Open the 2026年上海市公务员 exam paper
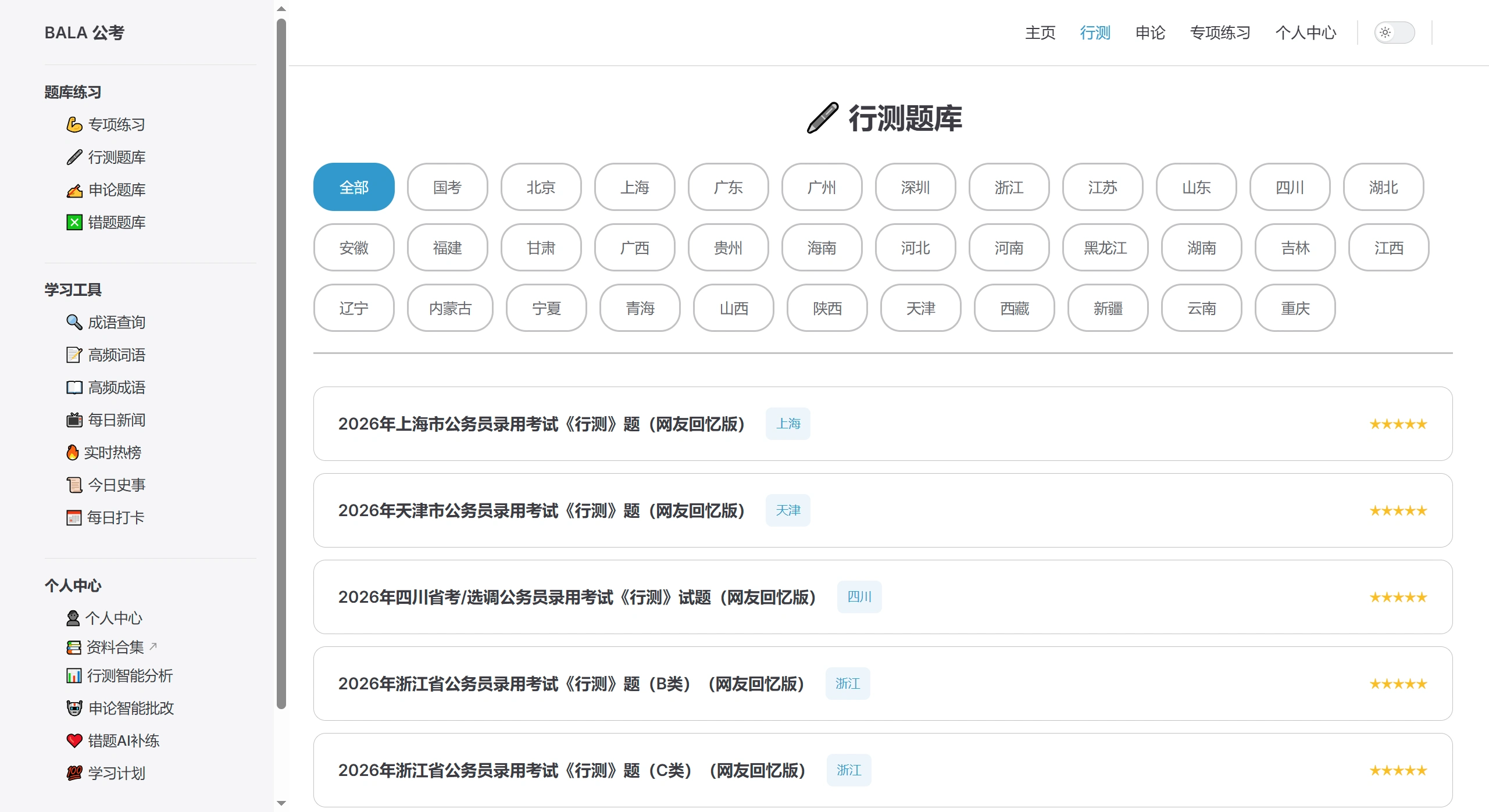Screen dimensions: 1489x812 click(x=542, y=424)
